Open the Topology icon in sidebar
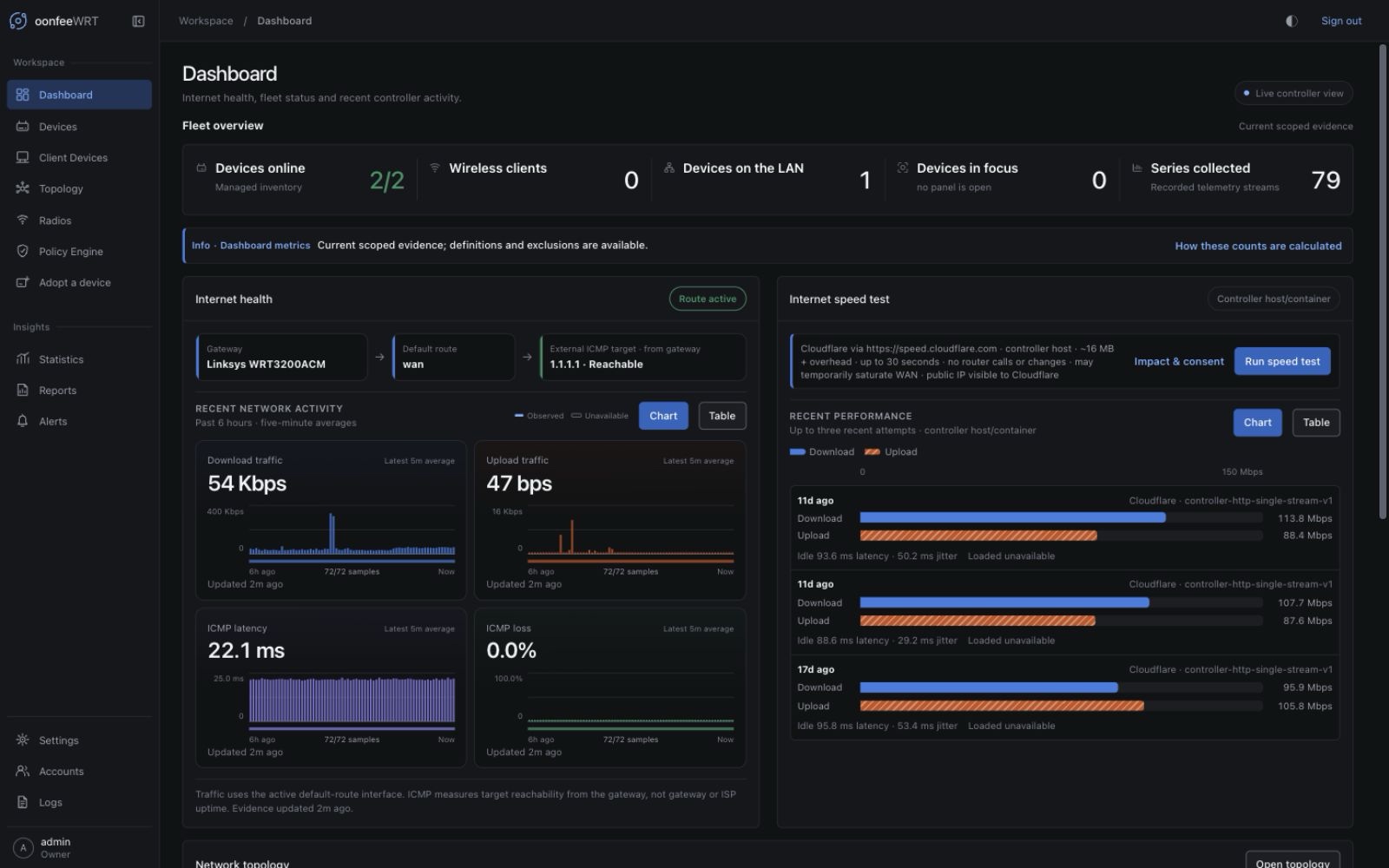This screenshot has width=1389, height=868. coord(23,188)
